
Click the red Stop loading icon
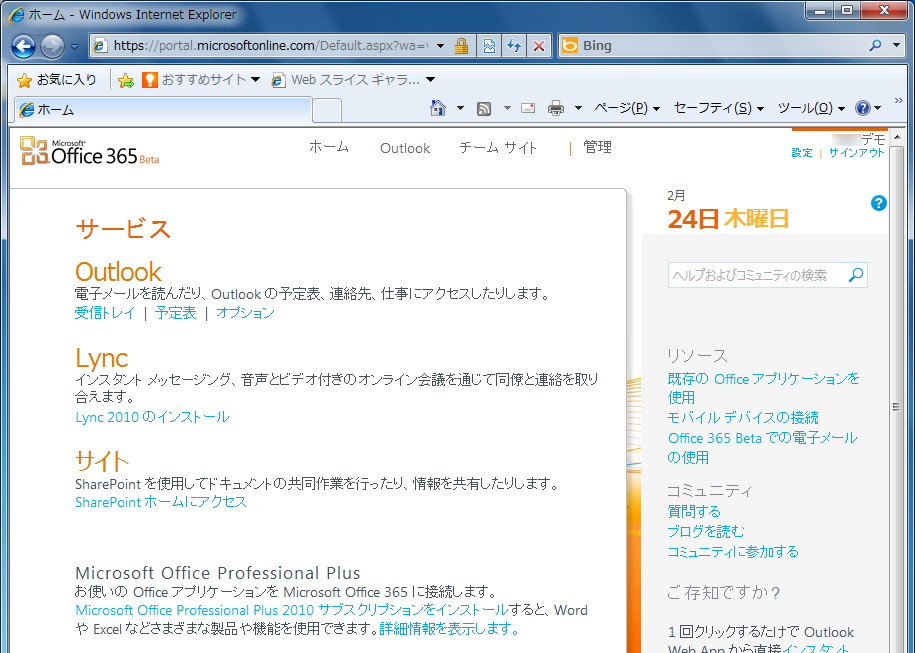click(x=539, y=46)
